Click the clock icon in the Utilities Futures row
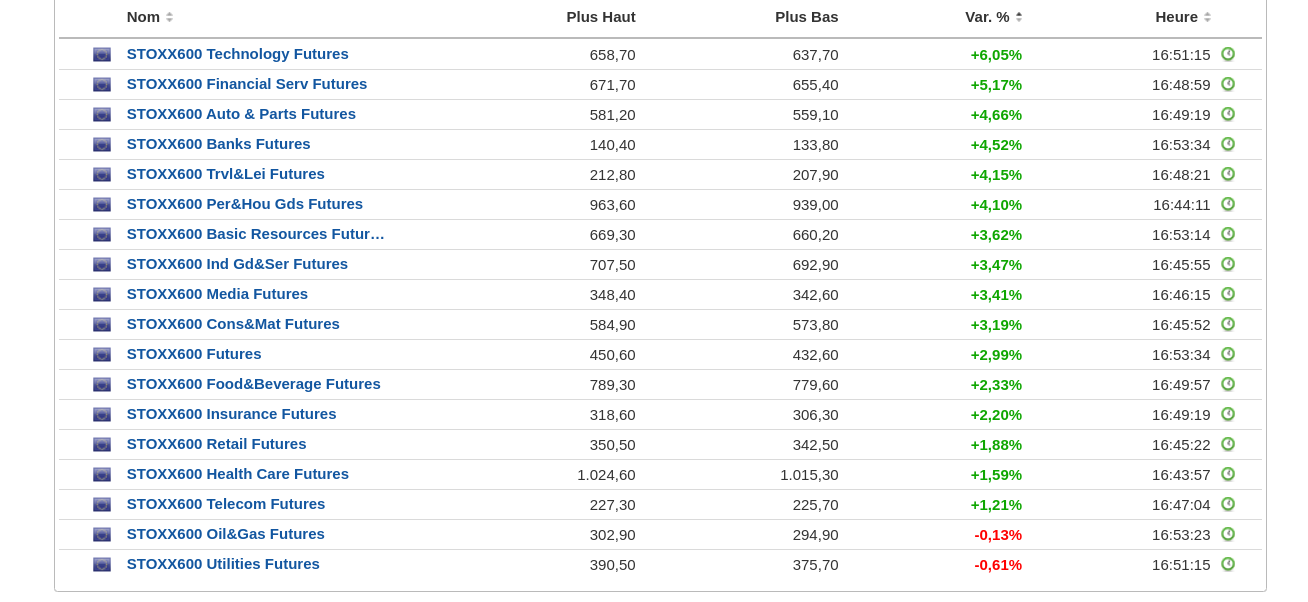Viewport: 1308px width, 602px height. tap(1228, 564)
